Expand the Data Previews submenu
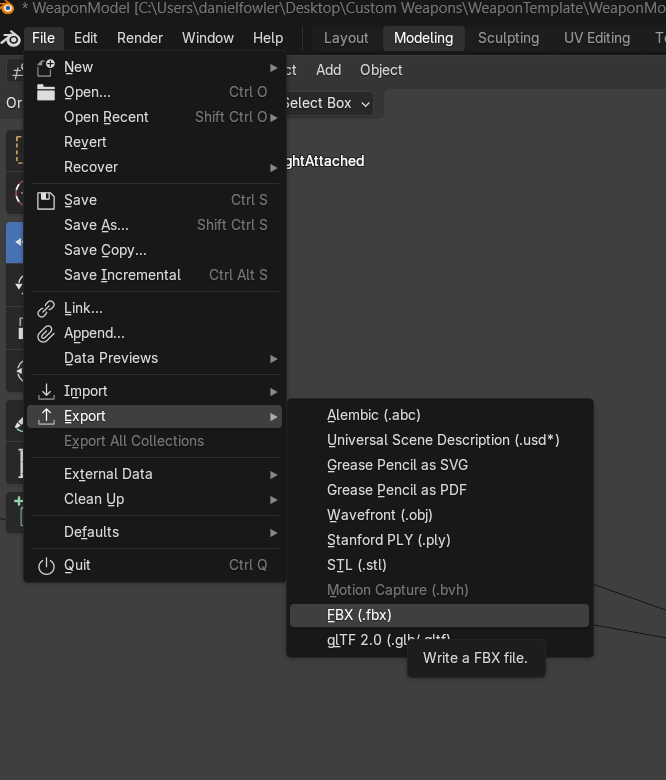Image resolution: width=666 pixels, height=780 pixels. pos(155,358)
